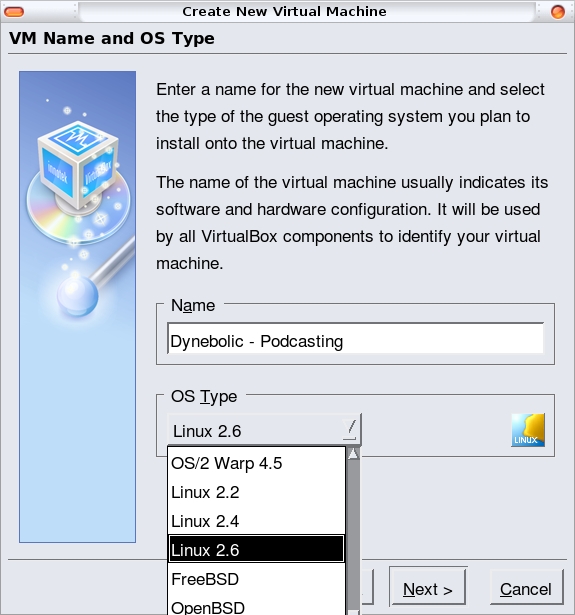Click the Create New Virtual Machine title bar
575x615 pixels.
[x=284, y=11]
